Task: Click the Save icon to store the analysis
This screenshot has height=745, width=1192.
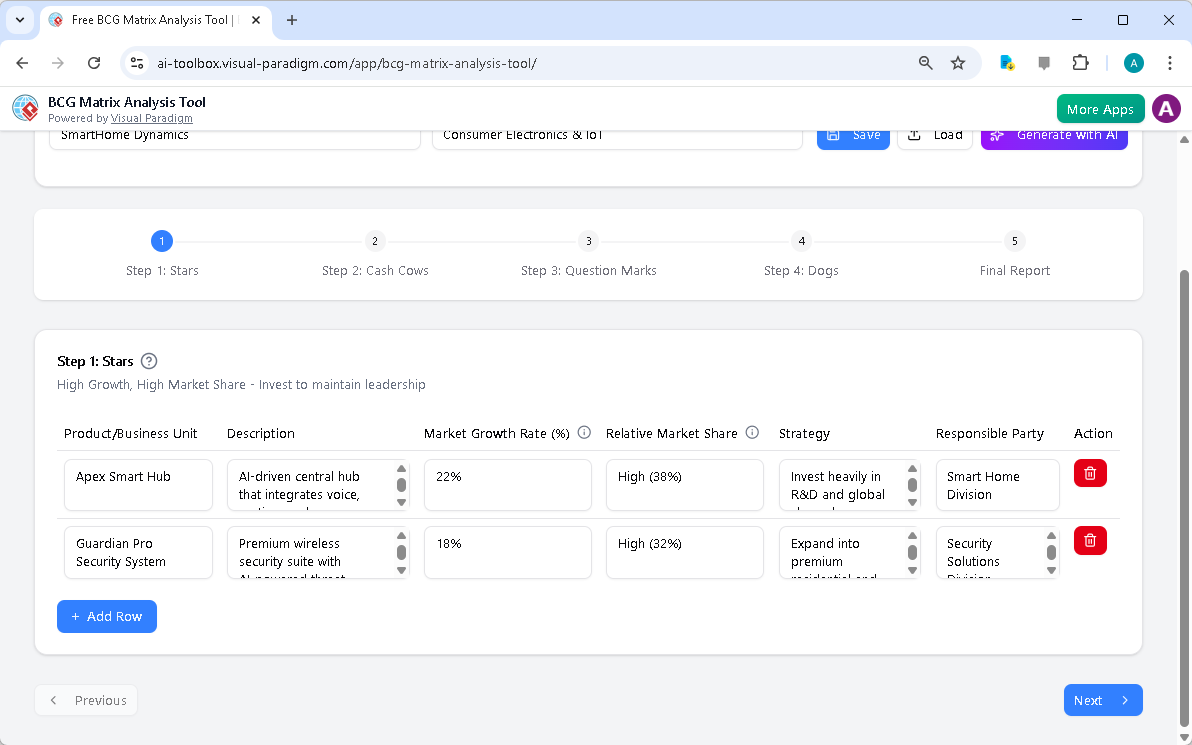Action: [x=835, y=134]
